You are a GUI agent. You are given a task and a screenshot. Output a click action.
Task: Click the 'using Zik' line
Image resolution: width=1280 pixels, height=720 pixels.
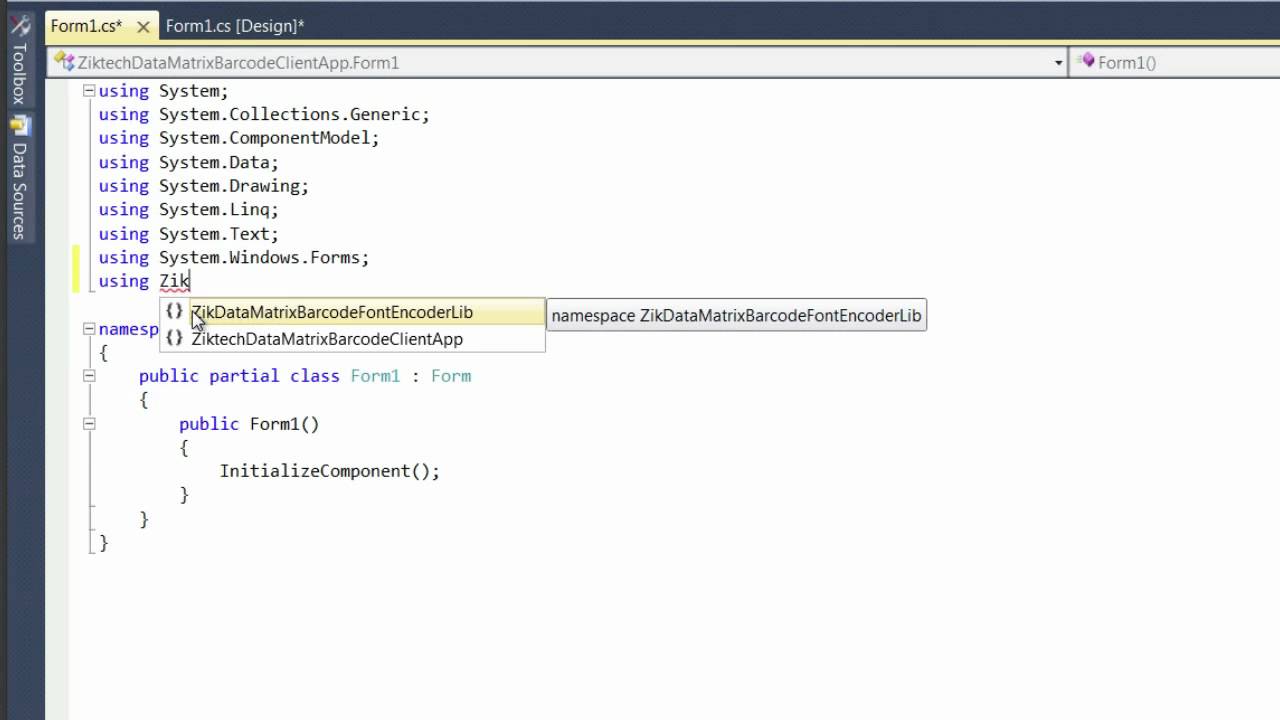click(x=144, y=281)
